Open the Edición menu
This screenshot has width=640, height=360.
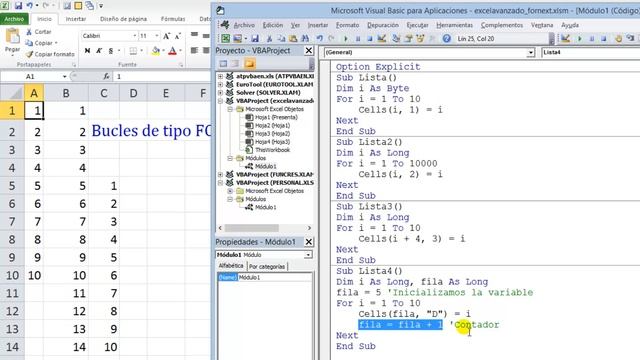tap(273, 25)
